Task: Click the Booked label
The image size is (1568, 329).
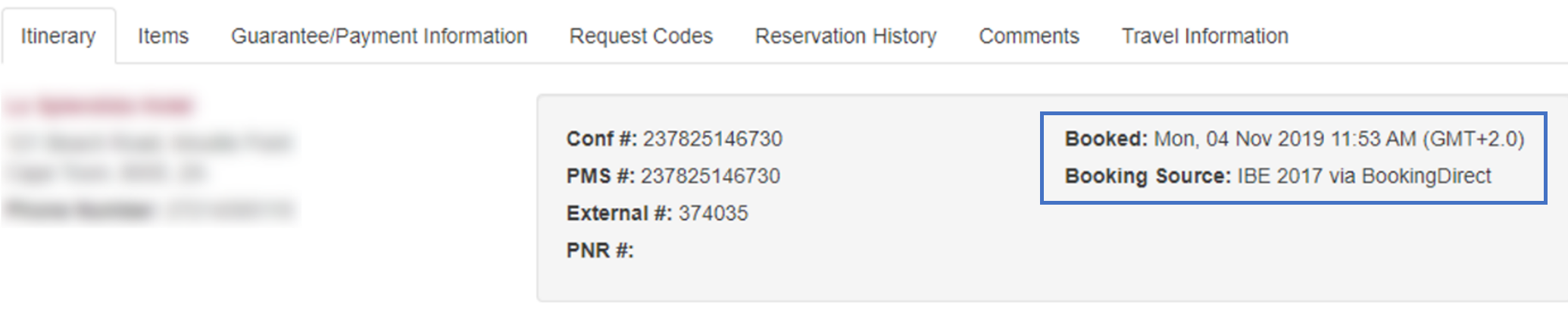Action: pos(1106,139)
